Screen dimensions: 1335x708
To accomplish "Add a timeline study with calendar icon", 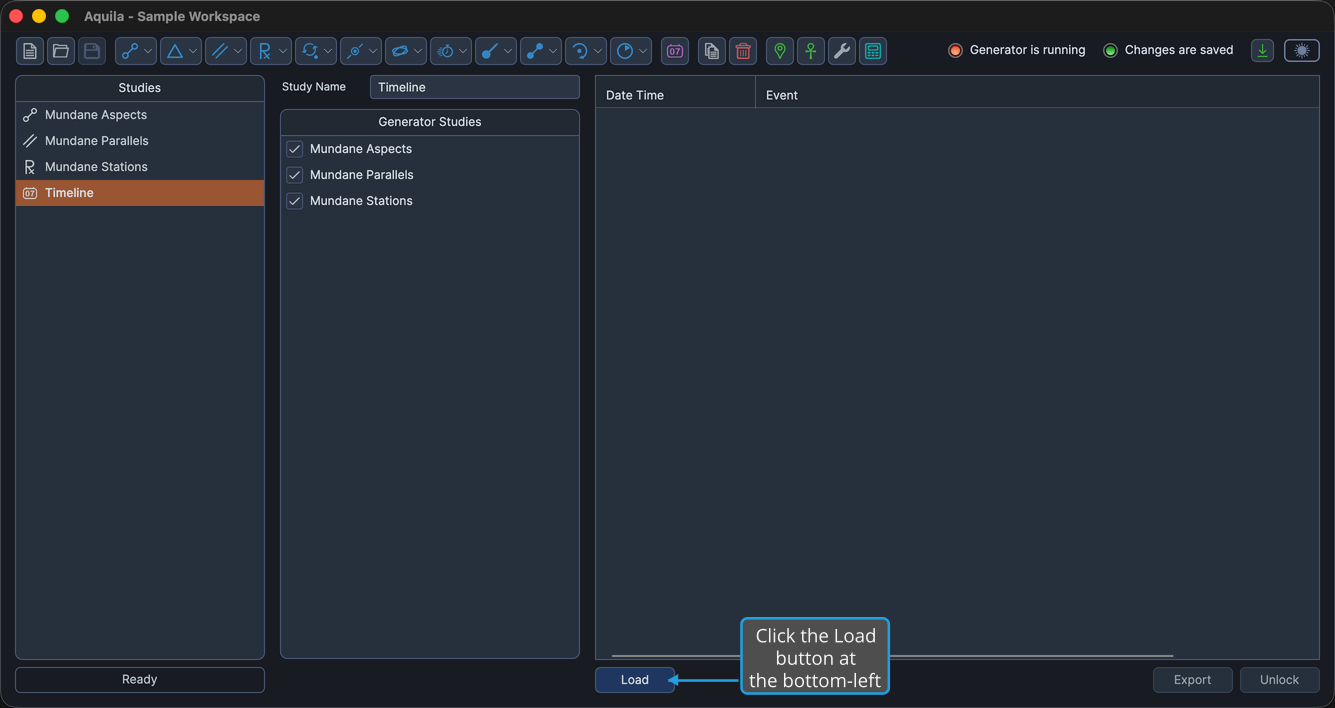I will (675, 51).
